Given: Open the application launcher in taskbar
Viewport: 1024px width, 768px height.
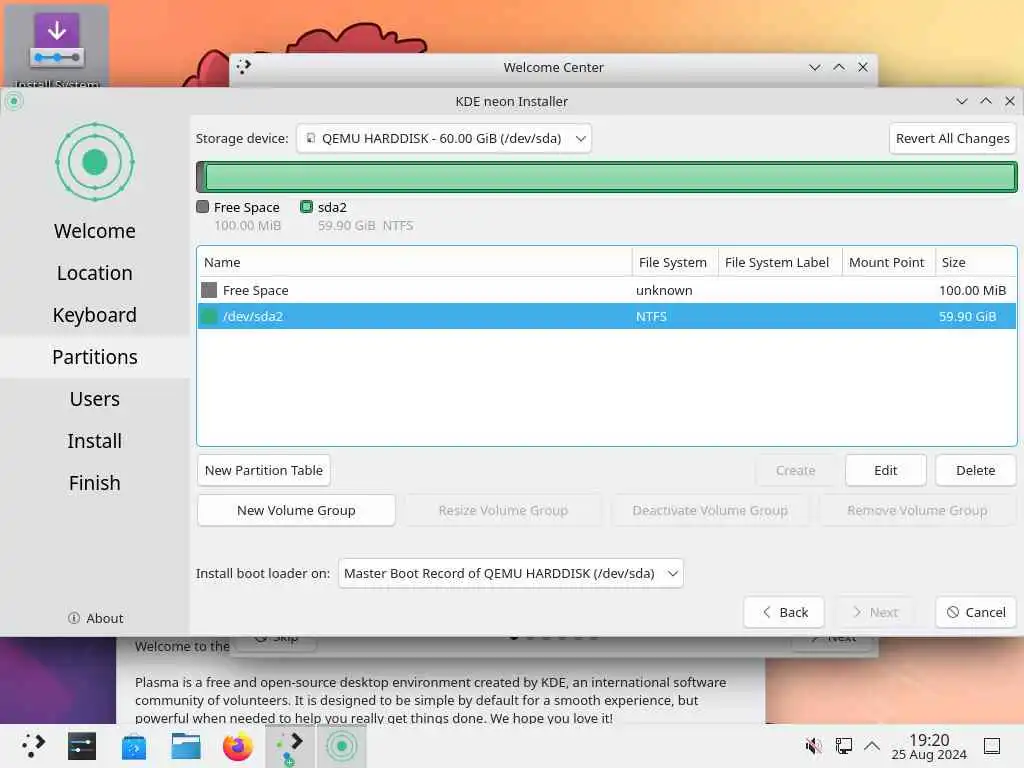Looking at the screenshot, I should point(32,746).
